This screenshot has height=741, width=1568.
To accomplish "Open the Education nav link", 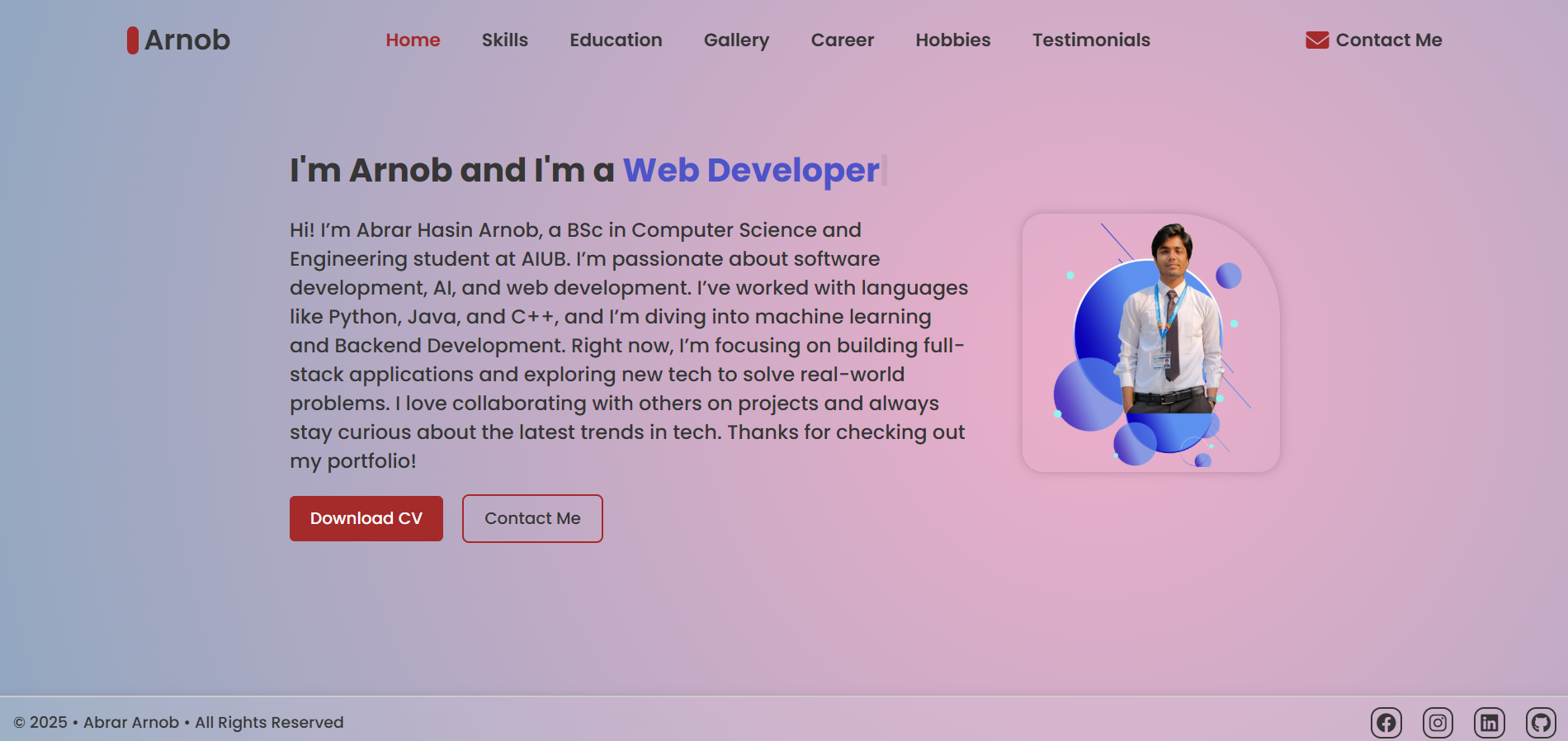I will pos(616,40).
